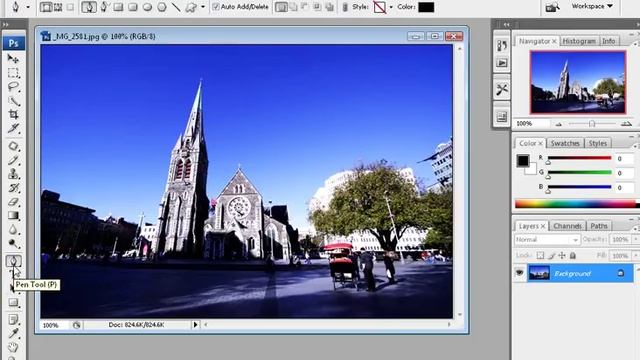
Task: Toggle the Auto Add/Delete checkbox
Action: pos(216,7)
